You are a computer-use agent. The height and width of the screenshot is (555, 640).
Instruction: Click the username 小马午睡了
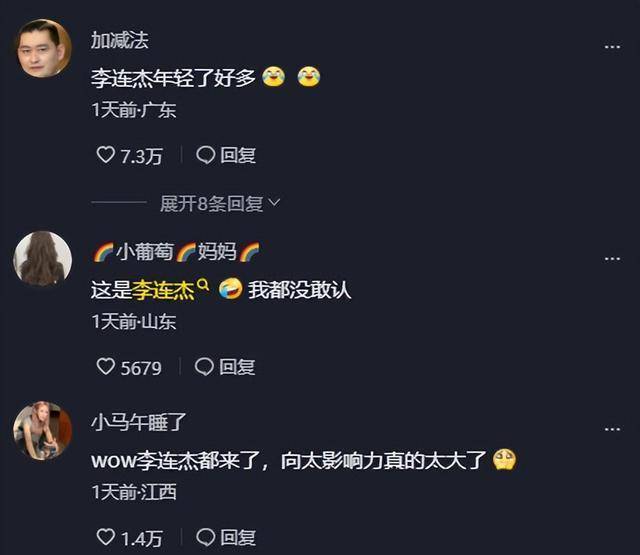pyautogui.click(x=139, y=422)
